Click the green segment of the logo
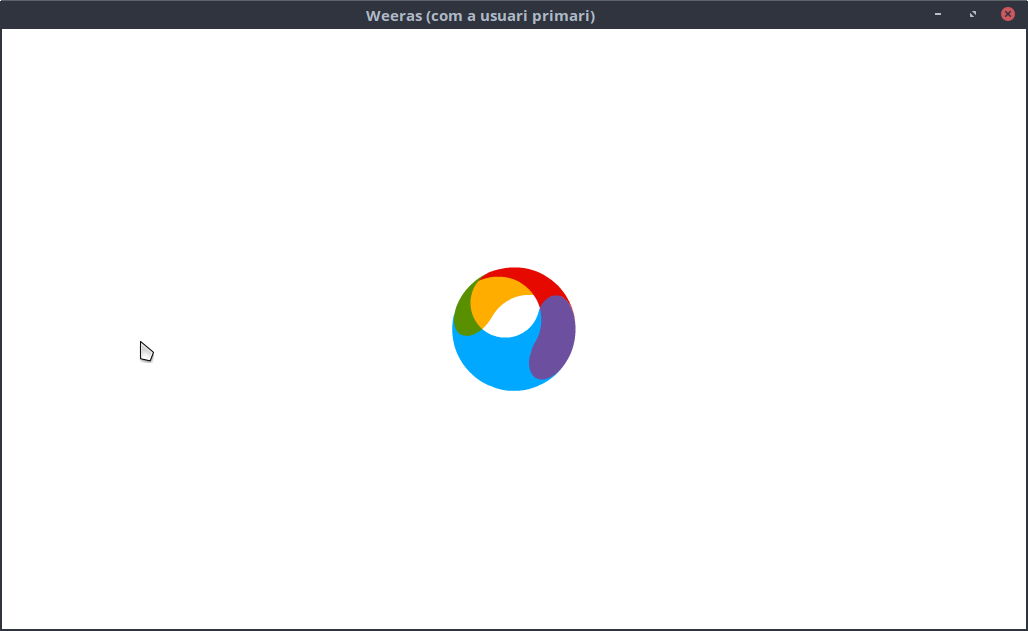 463,318
